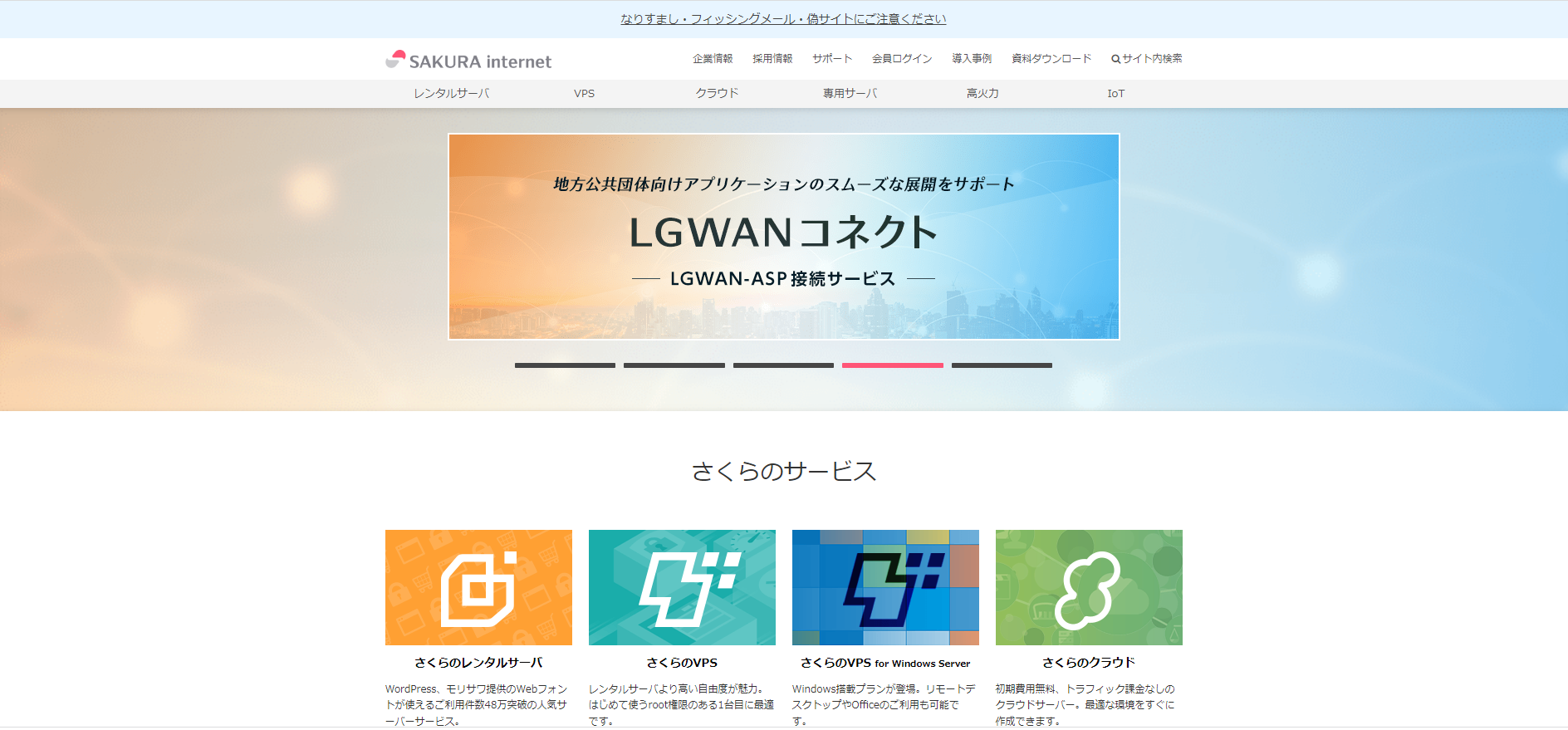Open the 資料ダウンロード link
The height and width of the screenshot is (730, 1568).
(x=1051, y=59)
